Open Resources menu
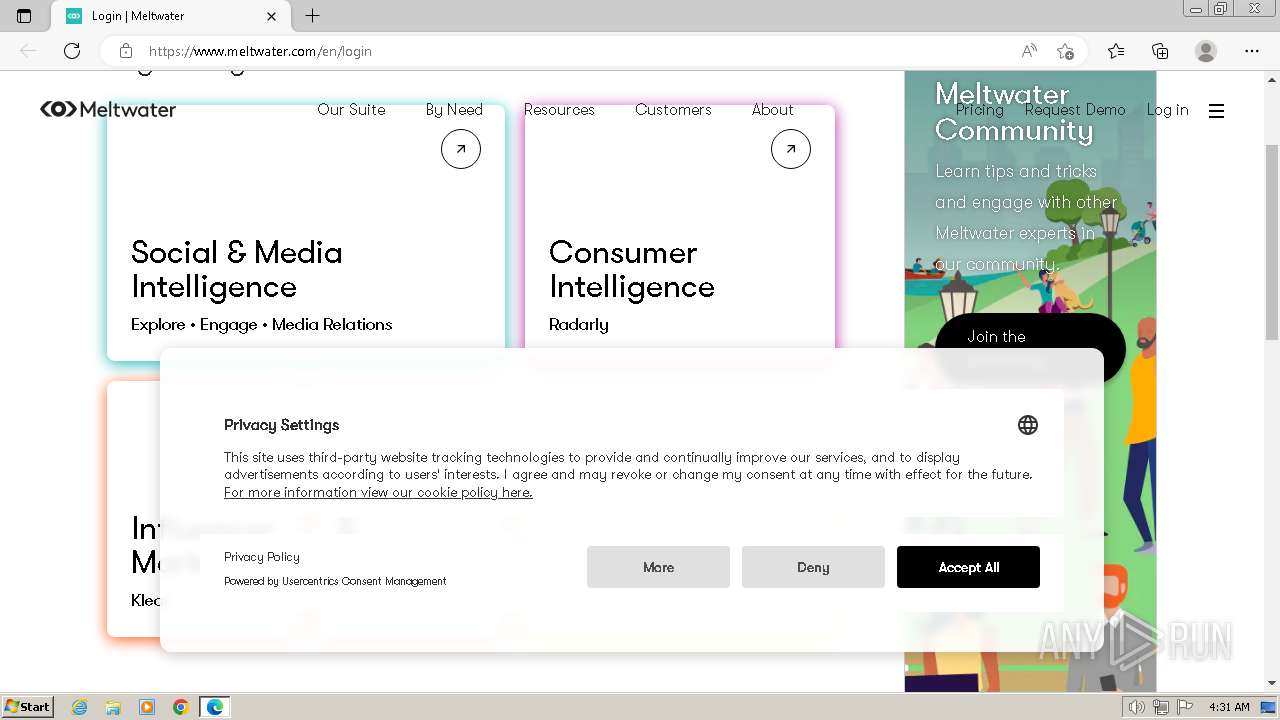 tap(559, 110)
